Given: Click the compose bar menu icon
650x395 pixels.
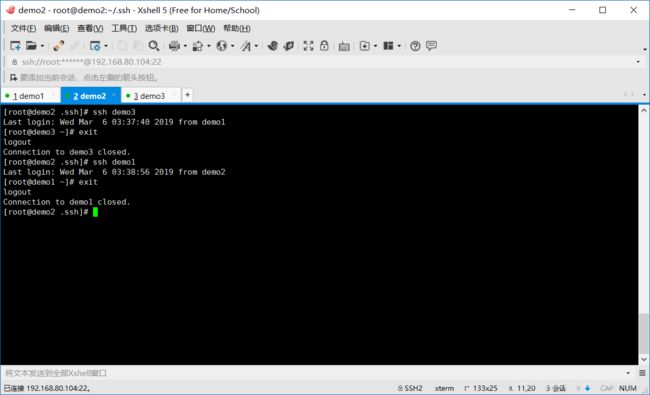Looking at the screenshot, I should coord(642,373).
